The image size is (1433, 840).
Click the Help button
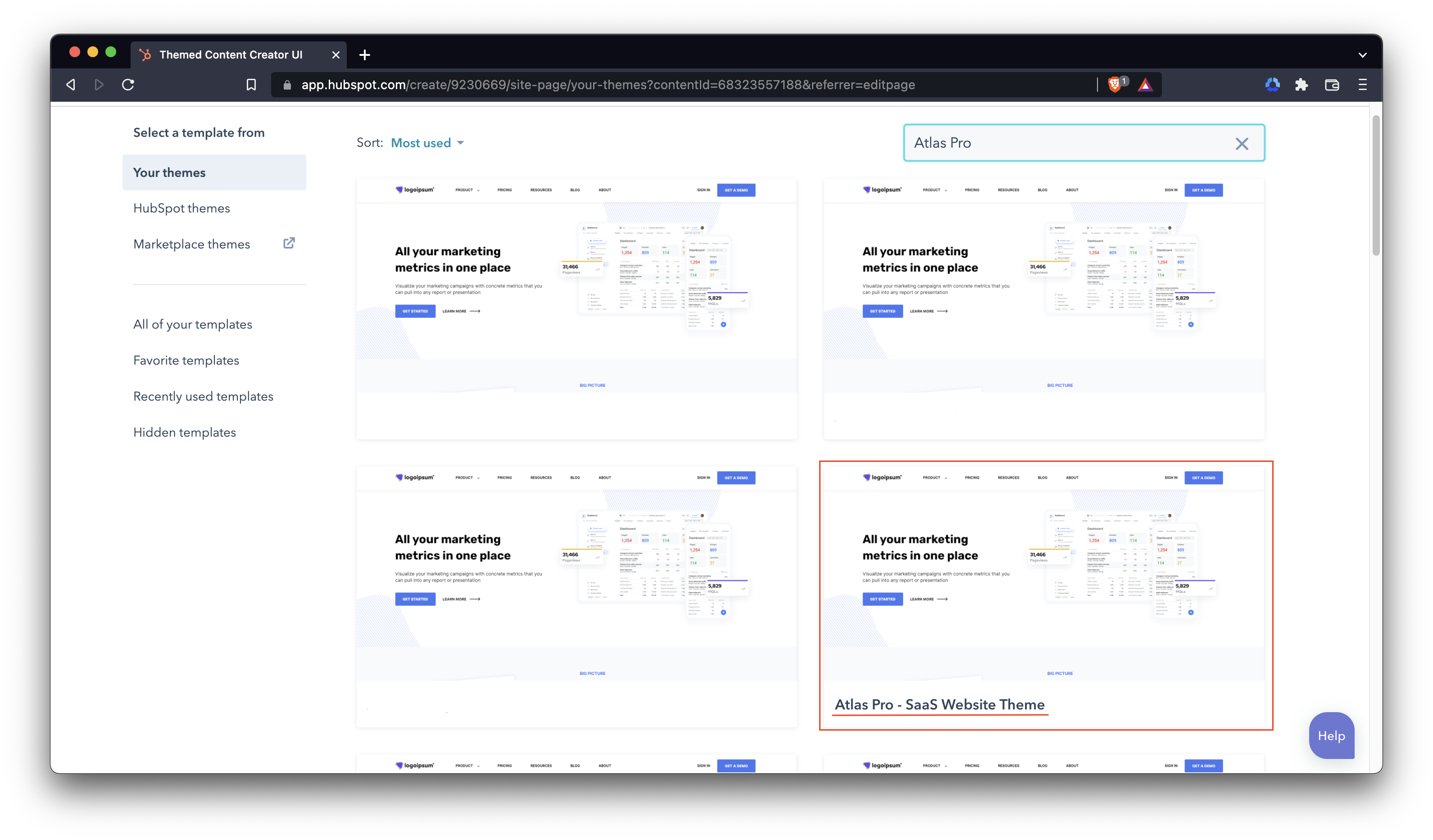click(1331, 736)
